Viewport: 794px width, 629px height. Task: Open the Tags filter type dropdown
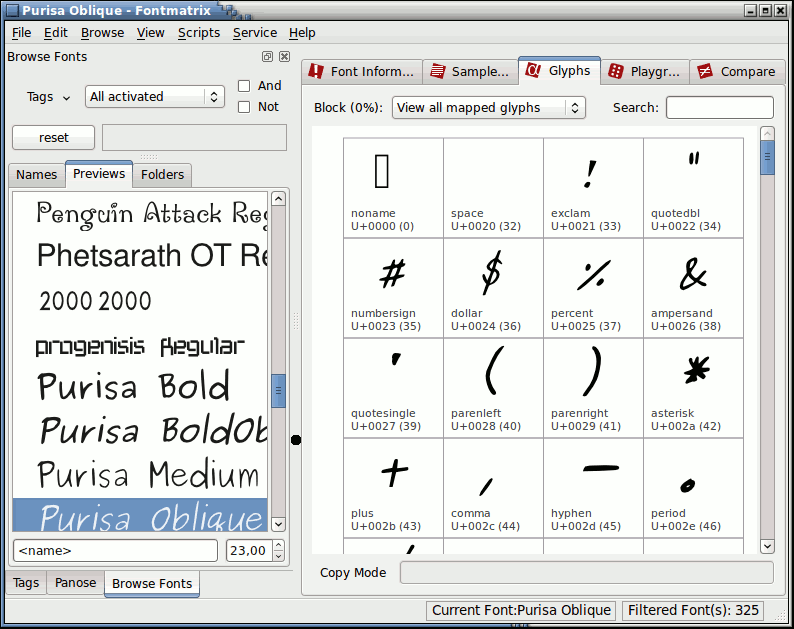click(x=48, y=97)
